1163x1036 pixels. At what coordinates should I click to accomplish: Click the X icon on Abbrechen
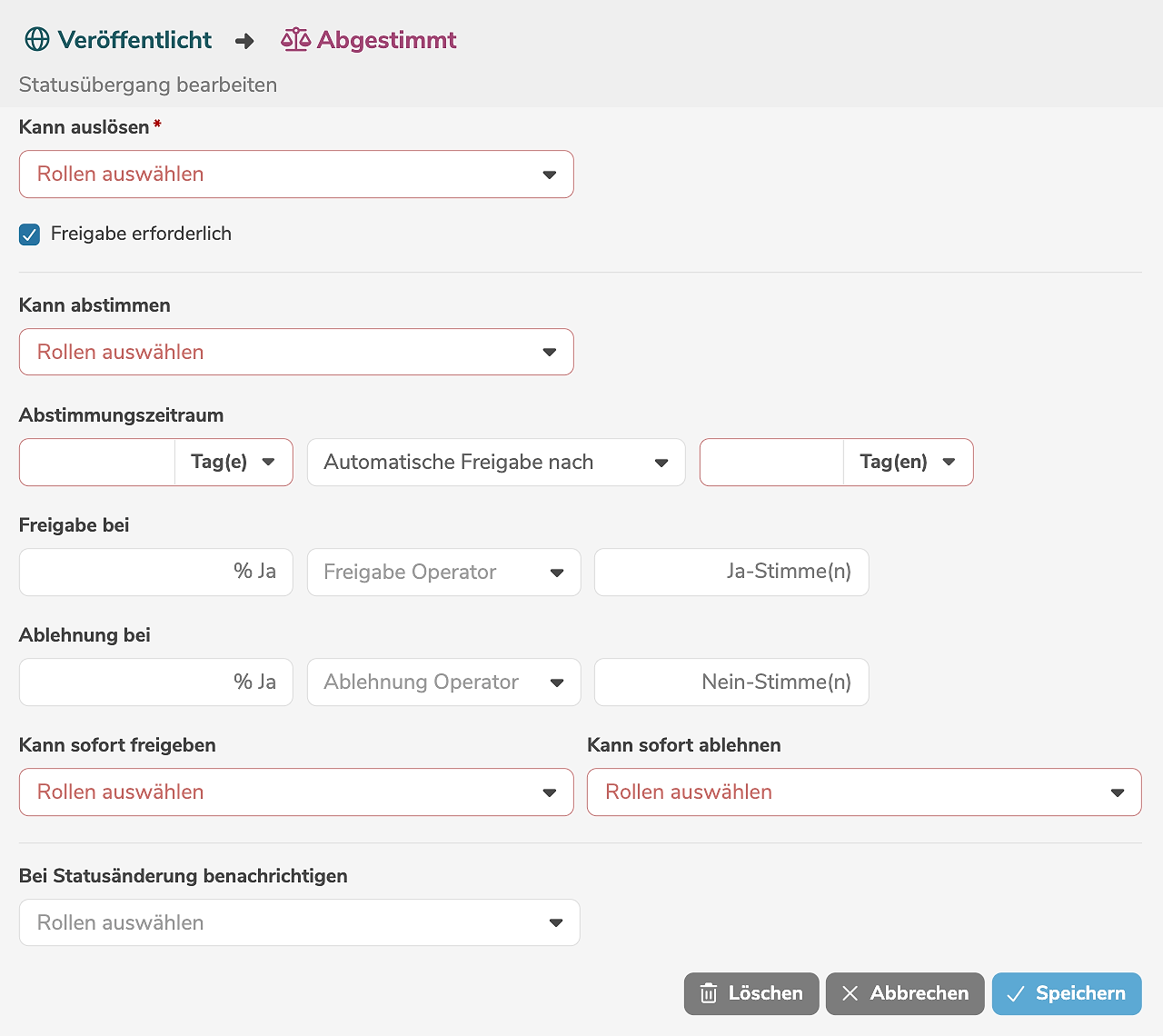point(850,993)
